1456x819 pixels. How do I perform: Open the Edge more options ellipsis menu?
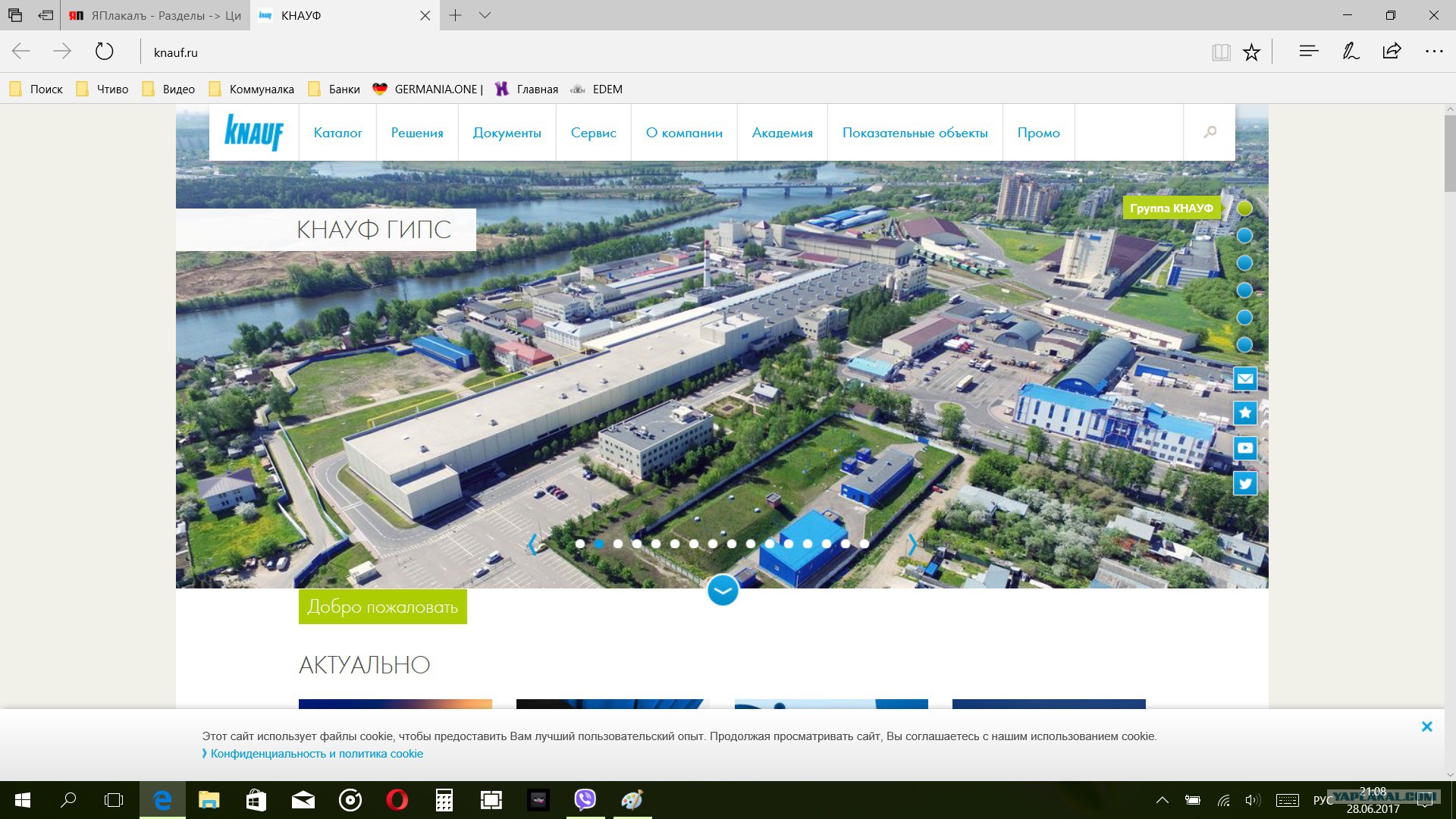pos(1434,52)
